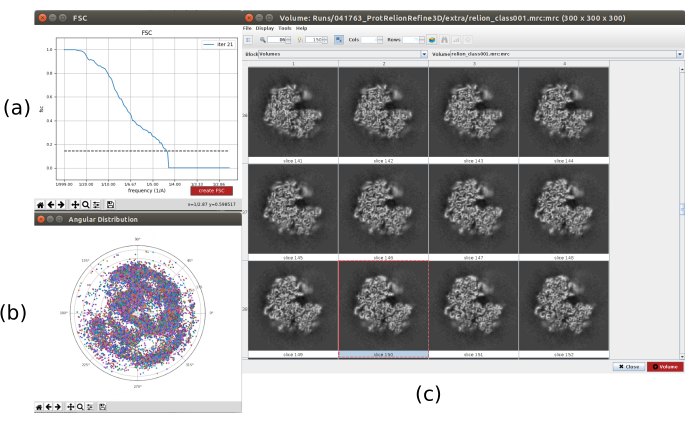Reset FSC plot view with home icon
This screenshot has width=685, height=423.
click(x=40, y=205)
